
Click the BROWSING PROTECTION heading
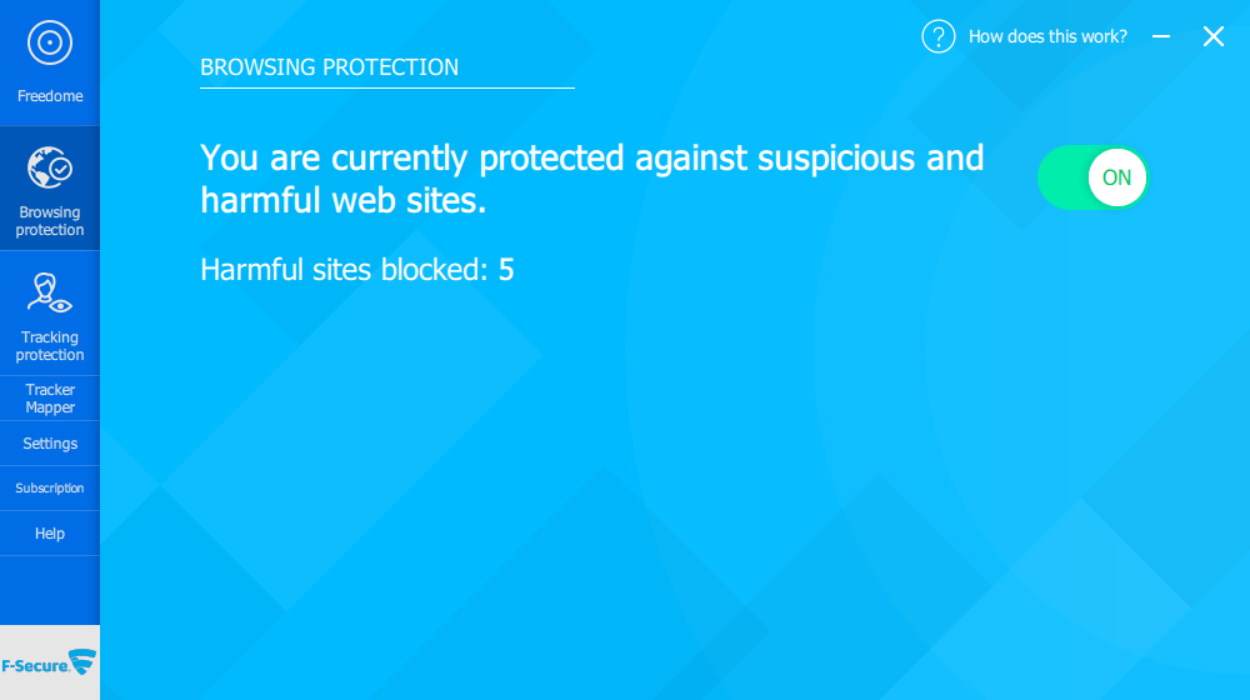point(329,67)
